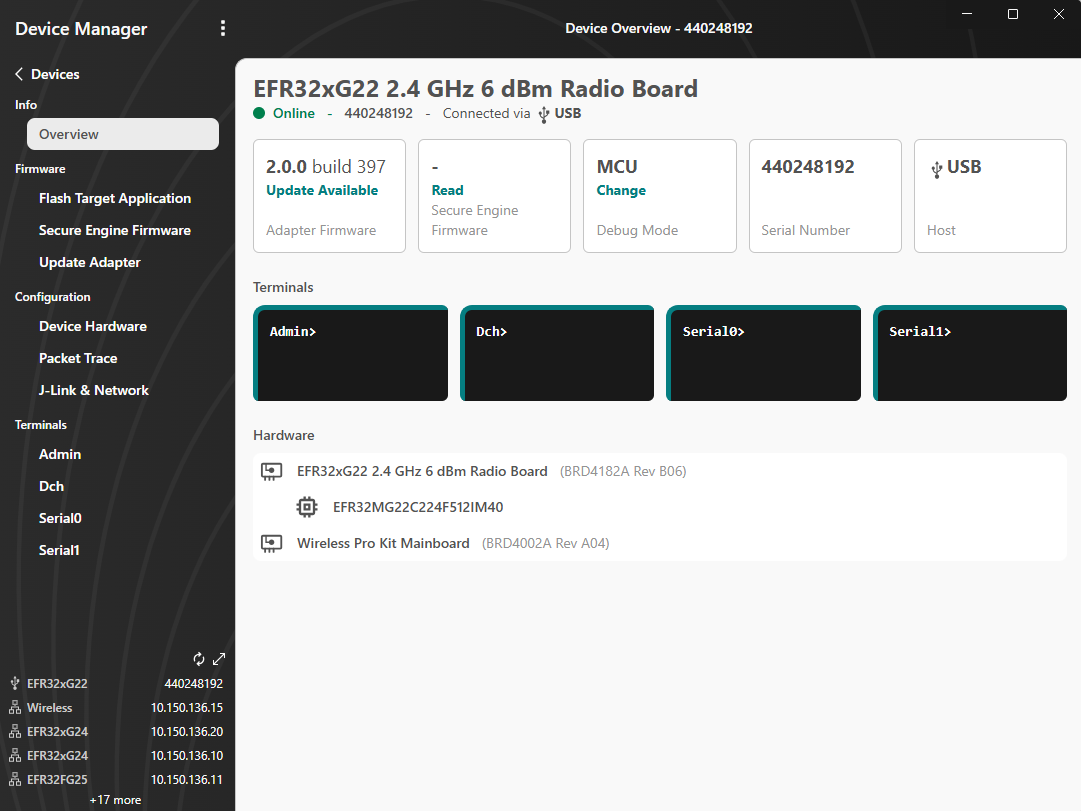Click EFR32xG22 2.4 GHz hardware row text

tap(422, 471)
